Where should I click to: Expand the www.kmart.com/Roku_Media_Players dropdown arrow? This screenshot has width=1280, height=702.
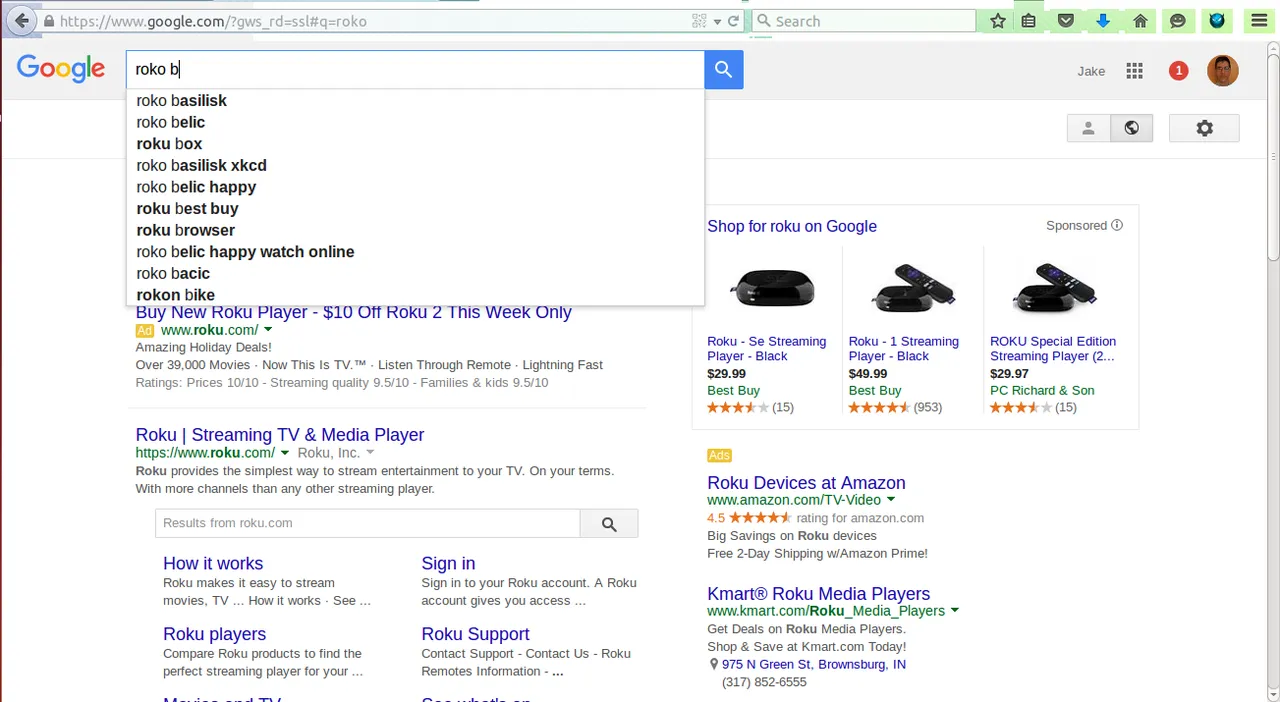[955, 611]
